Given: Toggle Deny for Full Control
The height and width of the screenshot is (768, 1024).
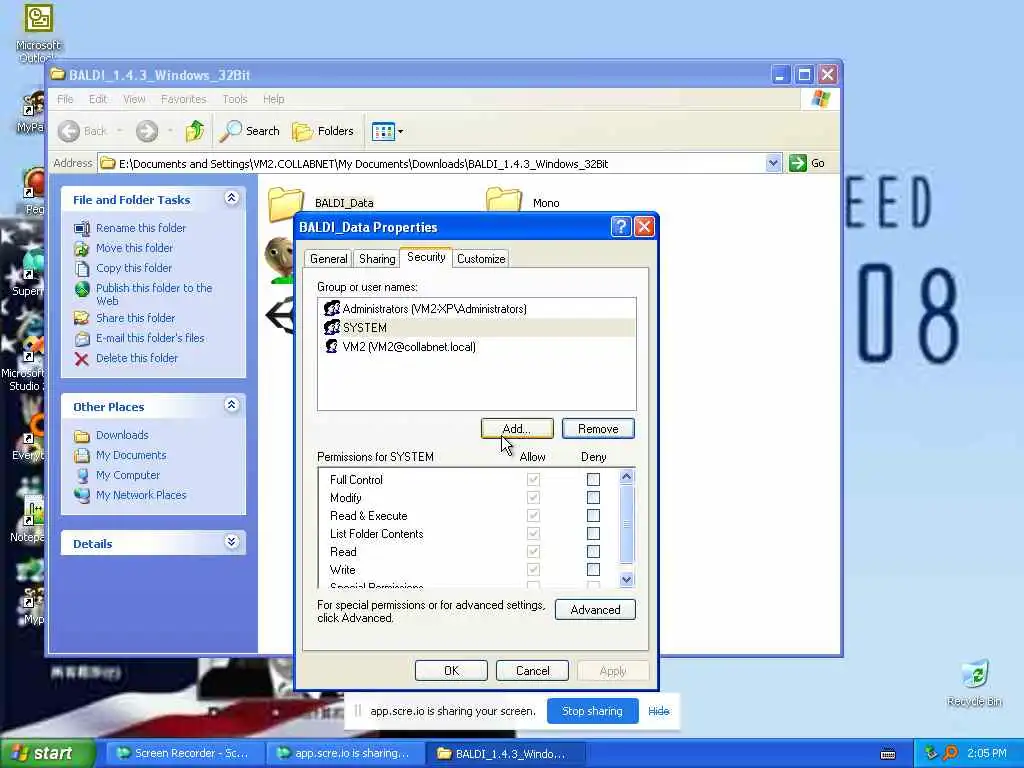Looking at the screenshot, I should (x=593, y=480).
